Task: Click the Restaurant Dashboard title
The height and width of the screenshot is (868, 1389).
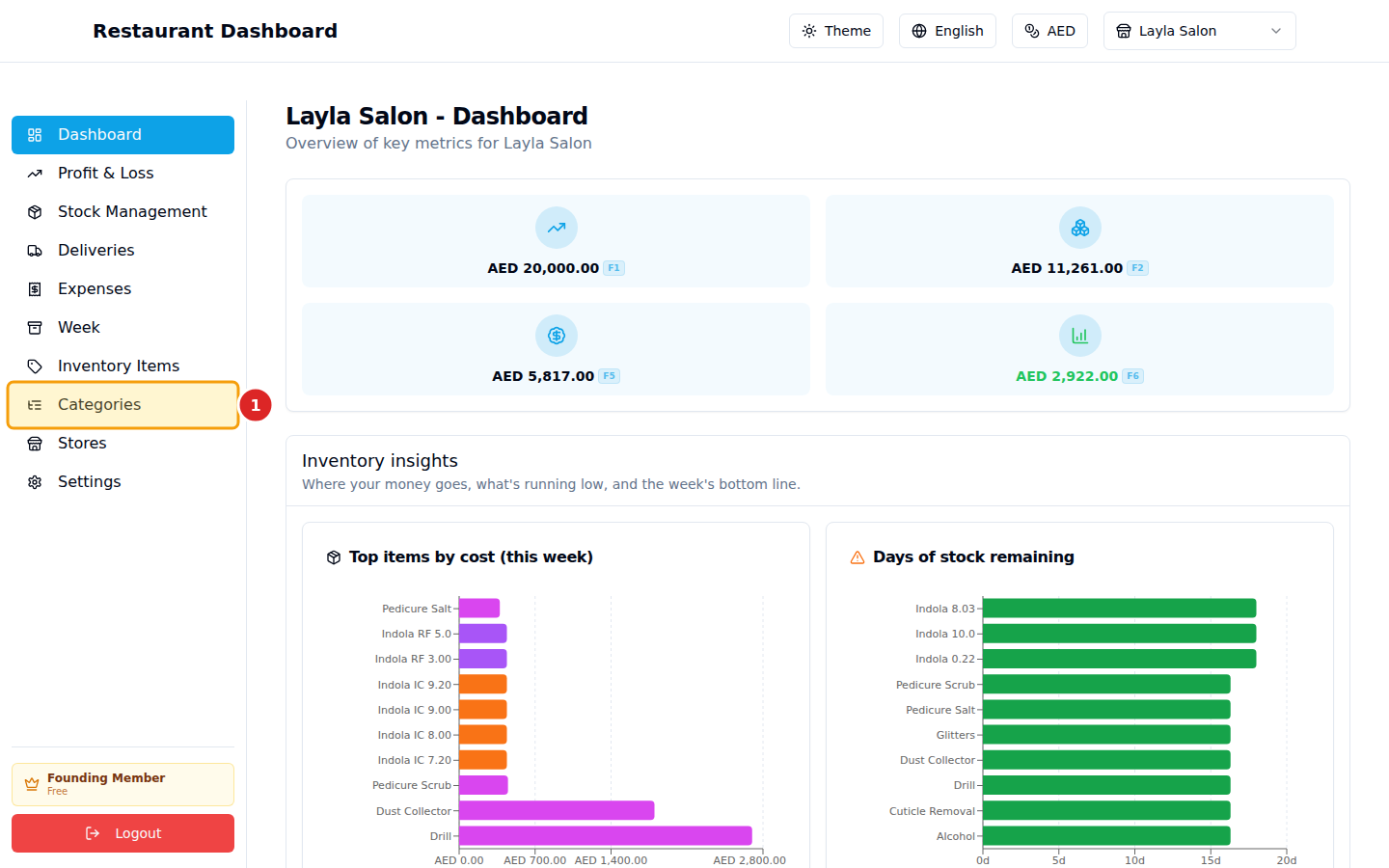Action: [x=215, y=31]
